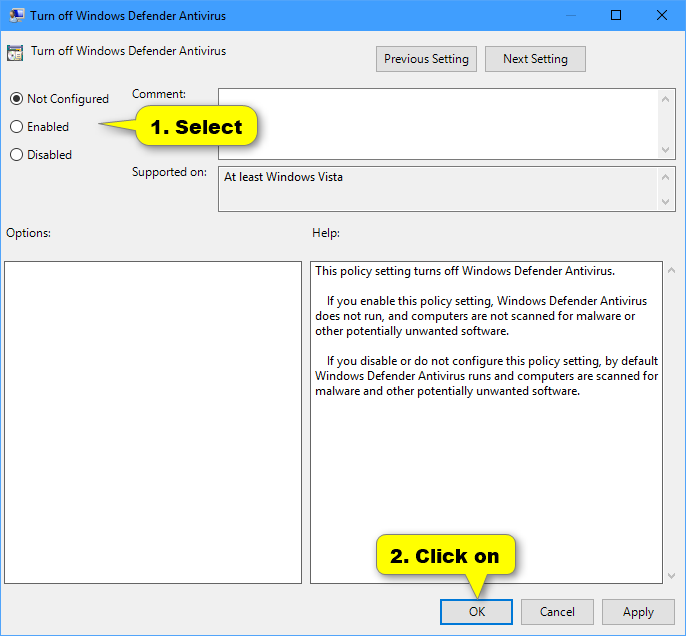
Task: Click the 'Comment:' label
Action: point(159,94)
